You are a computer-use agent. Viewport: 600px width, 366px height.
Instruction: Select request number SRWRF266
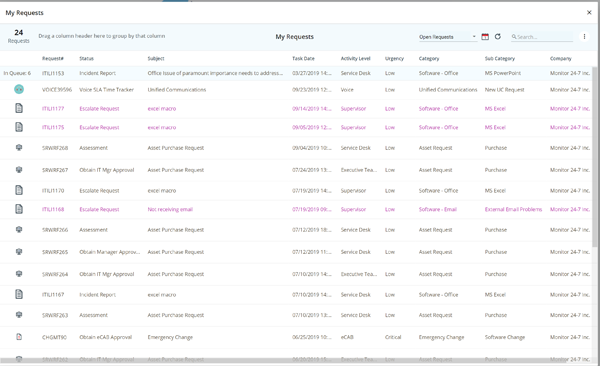[55, 230]
